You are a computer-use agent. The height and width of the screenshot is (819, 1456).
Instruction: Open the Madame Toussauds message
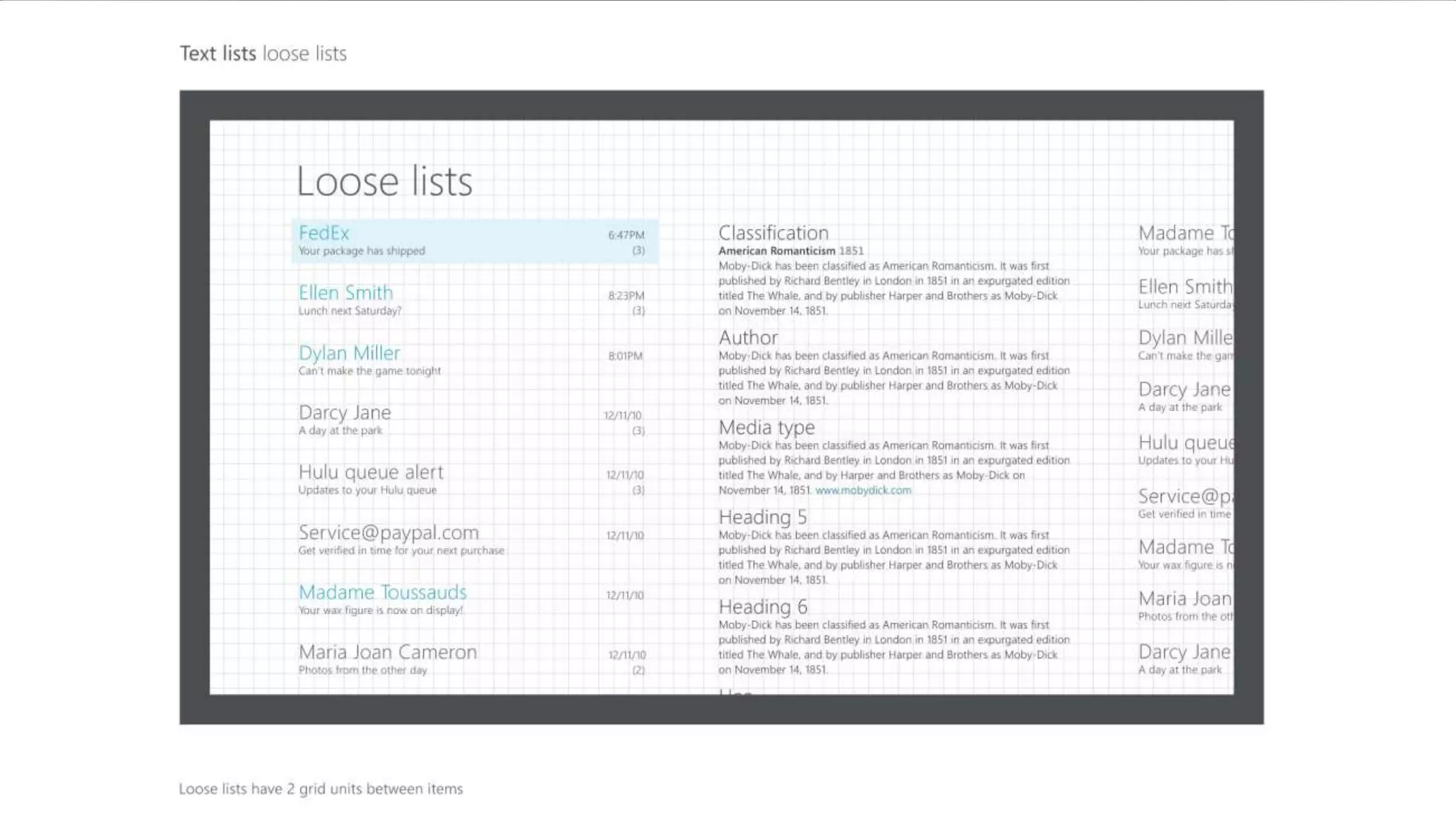(x=382, y=592)
